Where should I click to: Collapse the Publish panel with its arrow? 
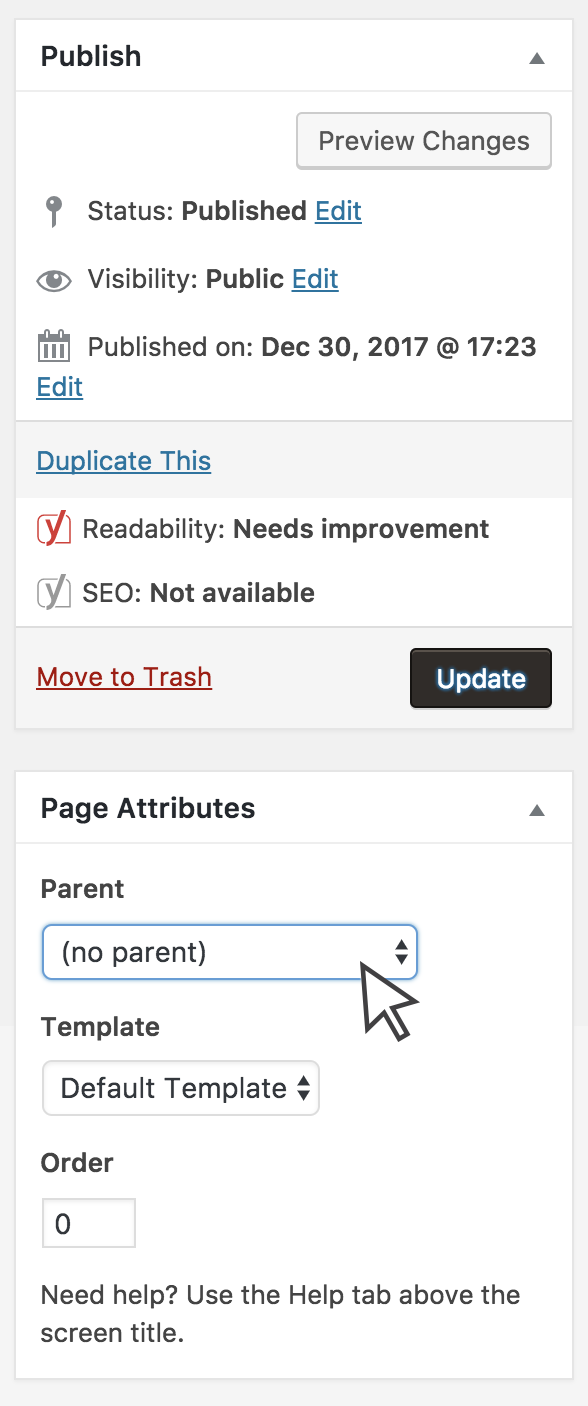point(537,58)
